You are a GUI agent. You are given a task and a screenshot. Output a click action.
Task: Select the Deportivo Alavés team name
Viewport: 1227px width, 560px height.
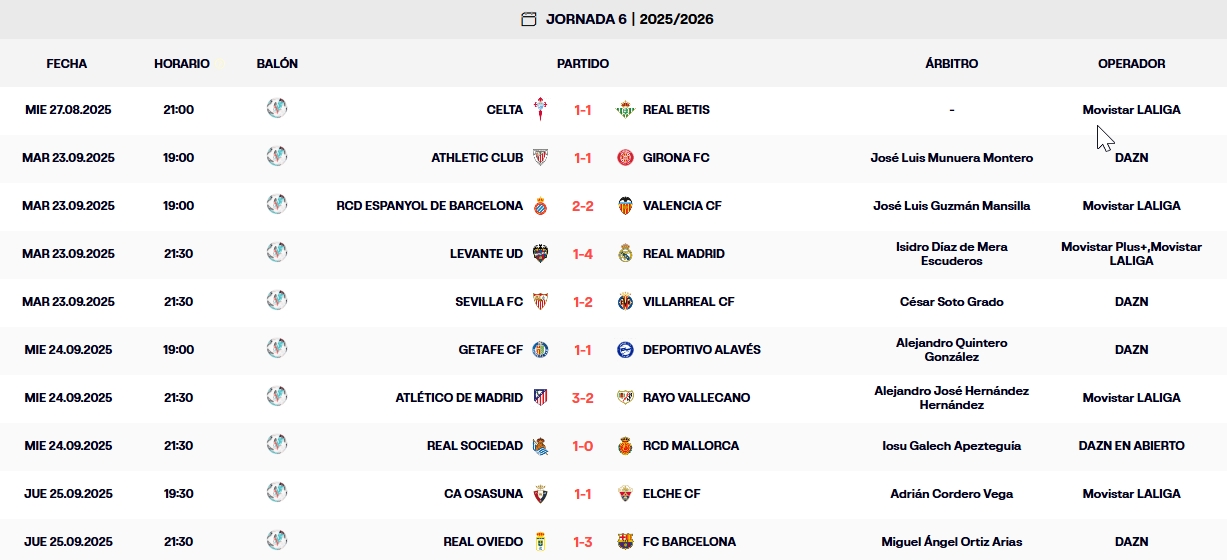(x=701, y=350)
